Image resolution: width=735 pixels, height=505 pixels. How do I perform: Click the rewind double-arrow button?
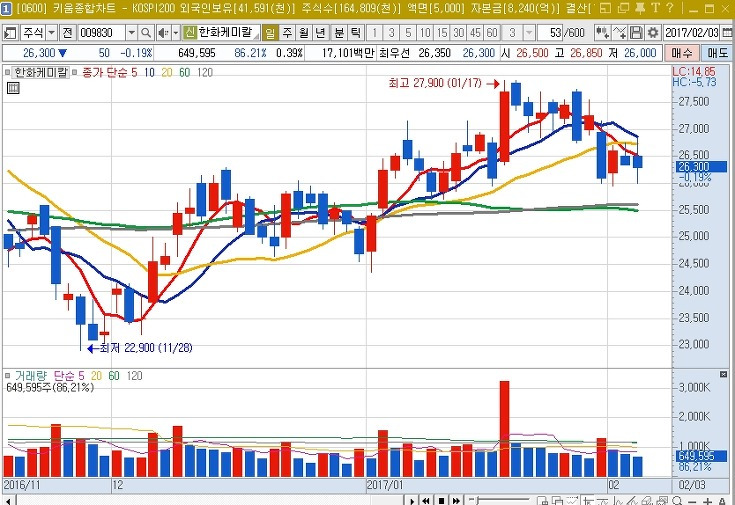(426, 501)
